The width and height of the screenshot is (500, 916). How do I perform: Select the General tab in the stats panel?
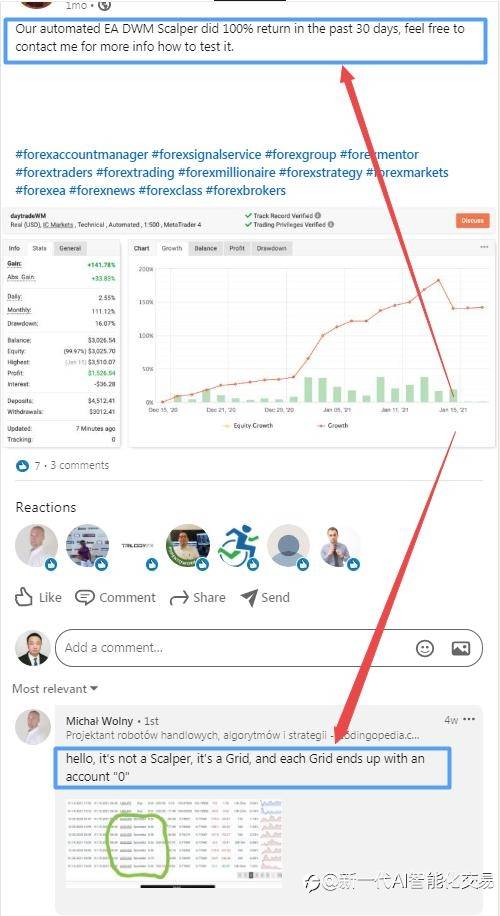pyautogui.click(x=70, y=248)
